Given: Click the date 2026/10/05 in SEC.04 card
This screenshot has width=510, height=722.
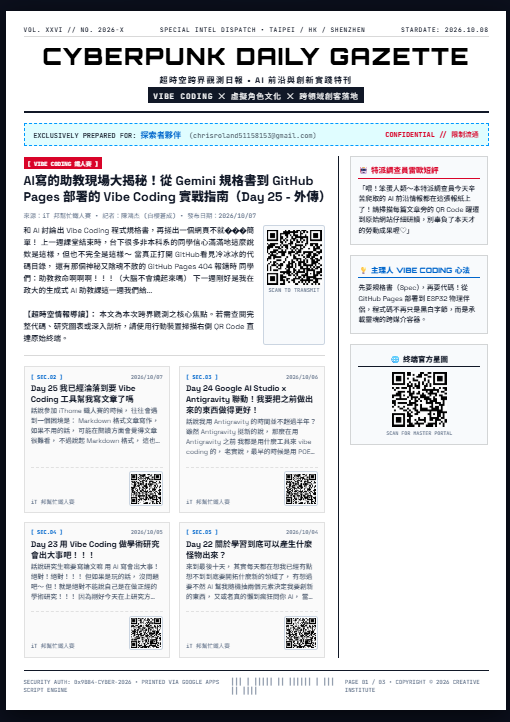Looking at the screenshot, I should click(x=146, y=532).
